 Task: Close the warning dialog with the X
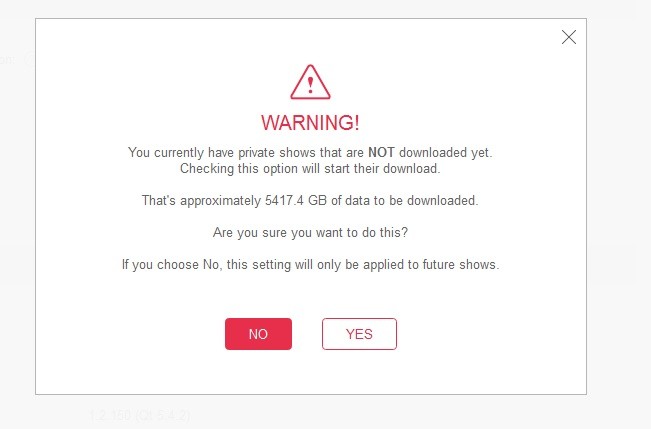coord(569,38)
